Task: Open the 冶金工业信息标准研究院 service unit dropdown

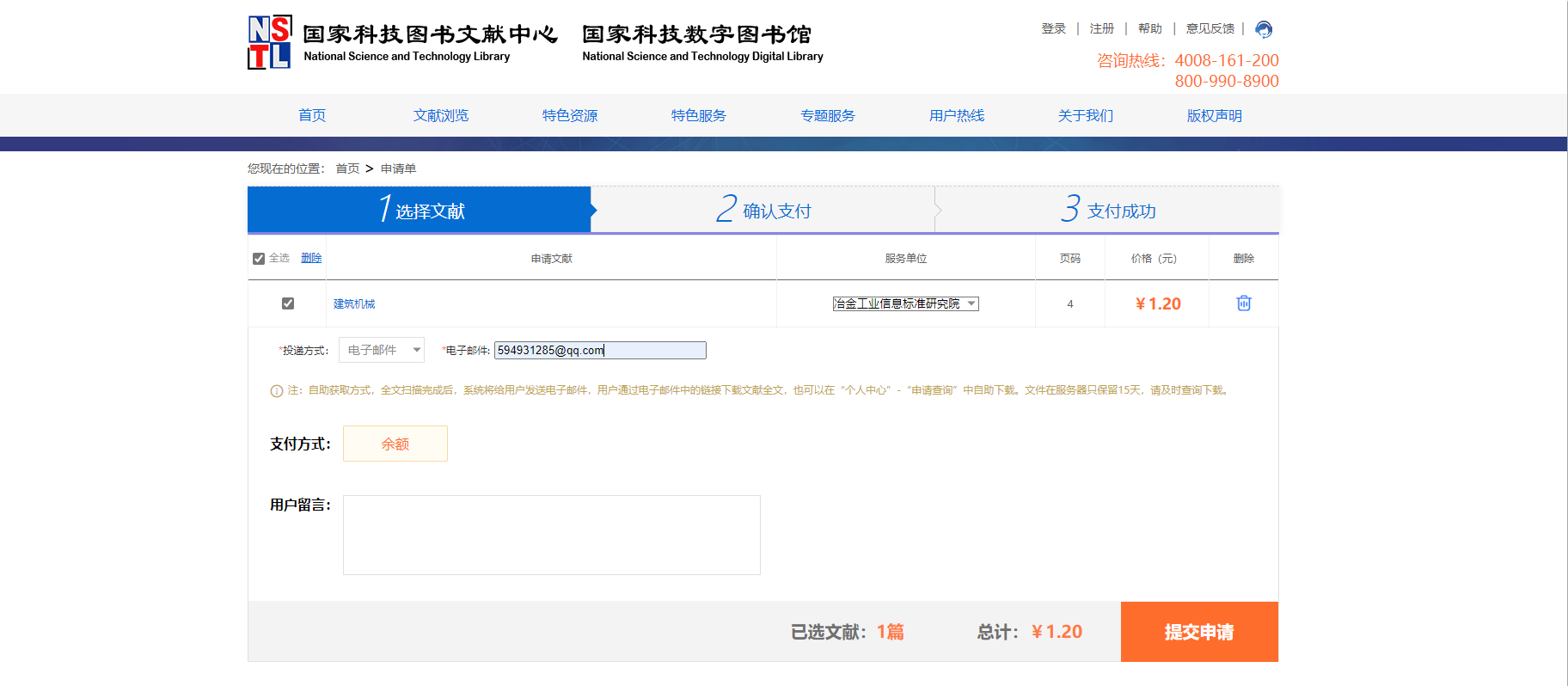Action: [905, 303]
